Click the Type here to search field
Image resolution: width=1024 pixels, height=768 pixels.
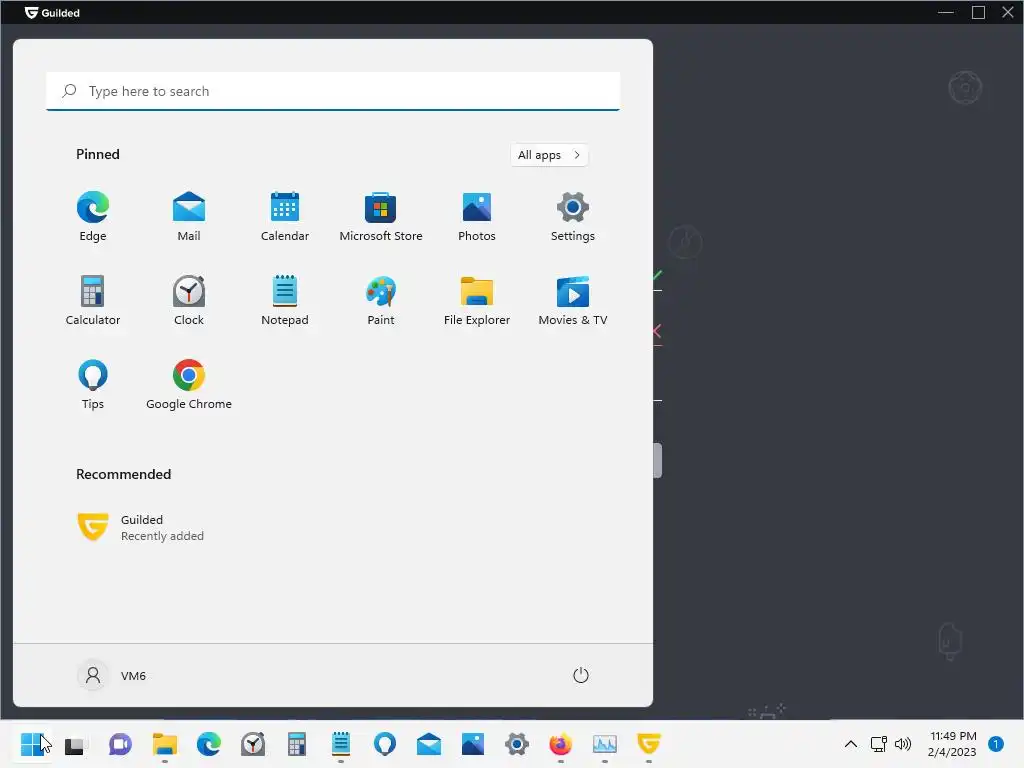333,91
